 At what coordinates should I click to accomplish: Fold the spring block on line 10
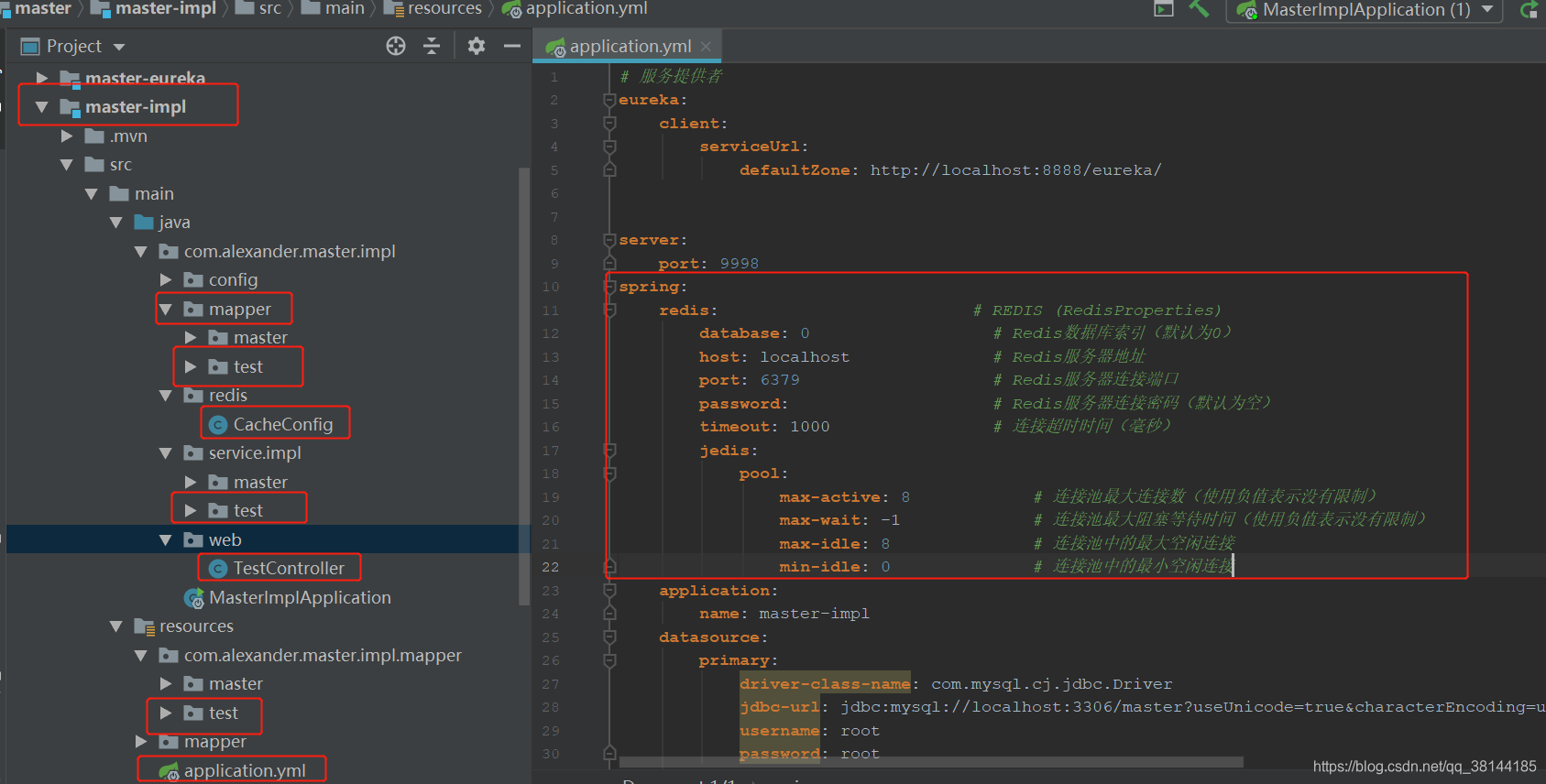click(609, 287)
